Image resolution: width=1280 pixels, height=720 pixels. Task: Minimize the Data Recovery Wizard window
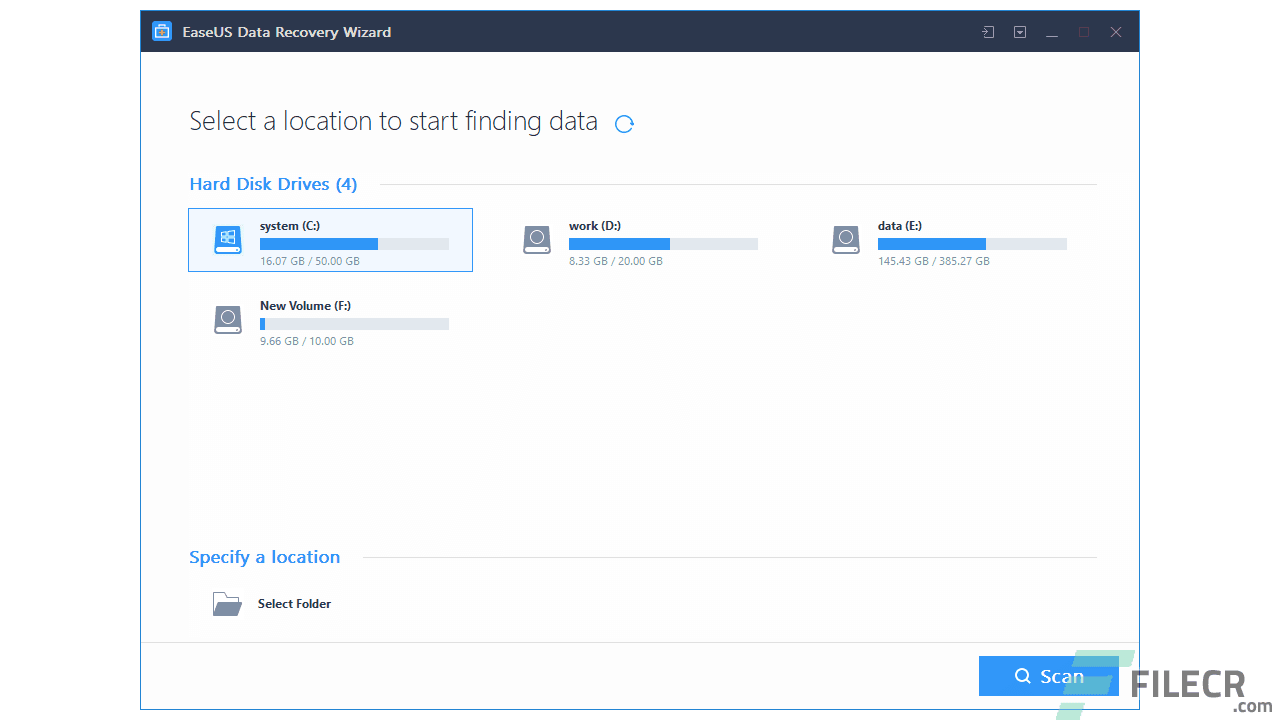click(x=1051, y=31)
